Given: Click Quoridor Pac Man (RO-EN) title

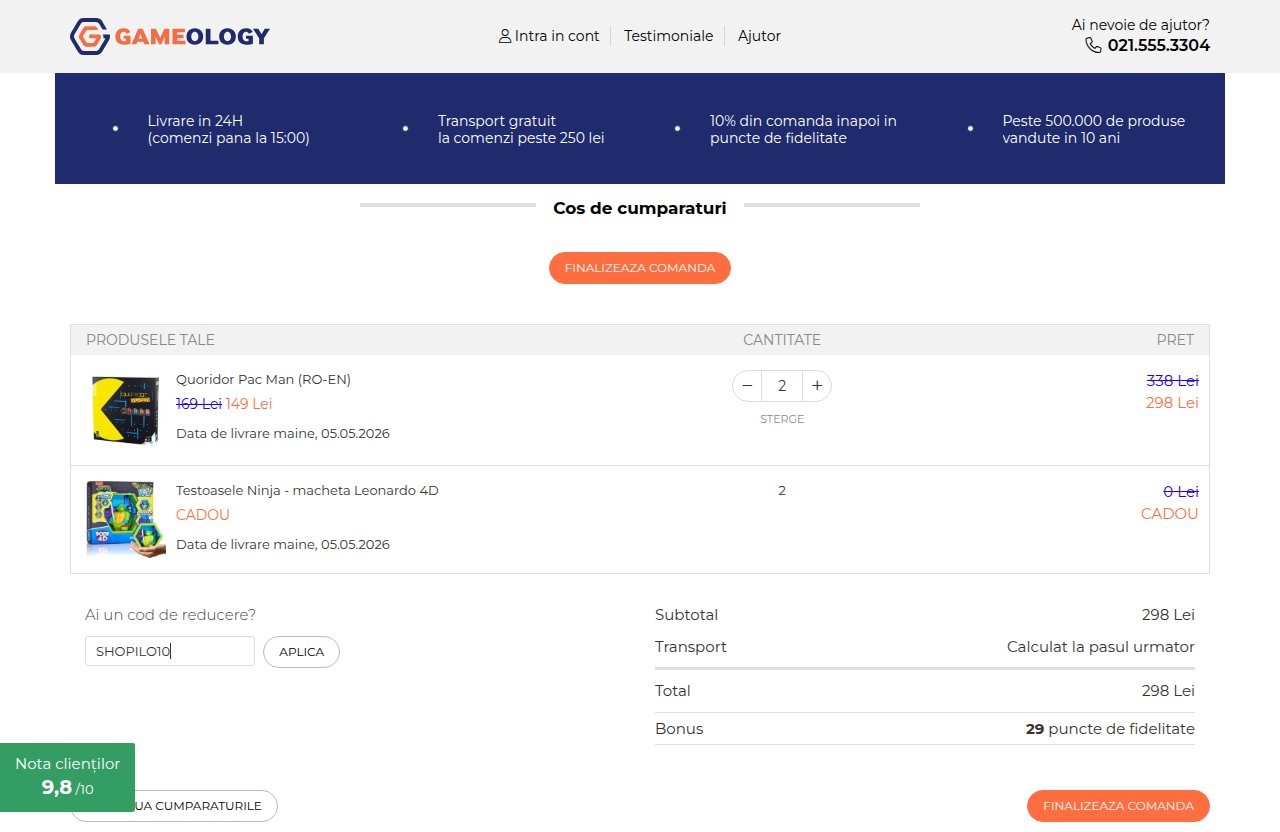Looking at the screenshot, I should tap(263, 379).
